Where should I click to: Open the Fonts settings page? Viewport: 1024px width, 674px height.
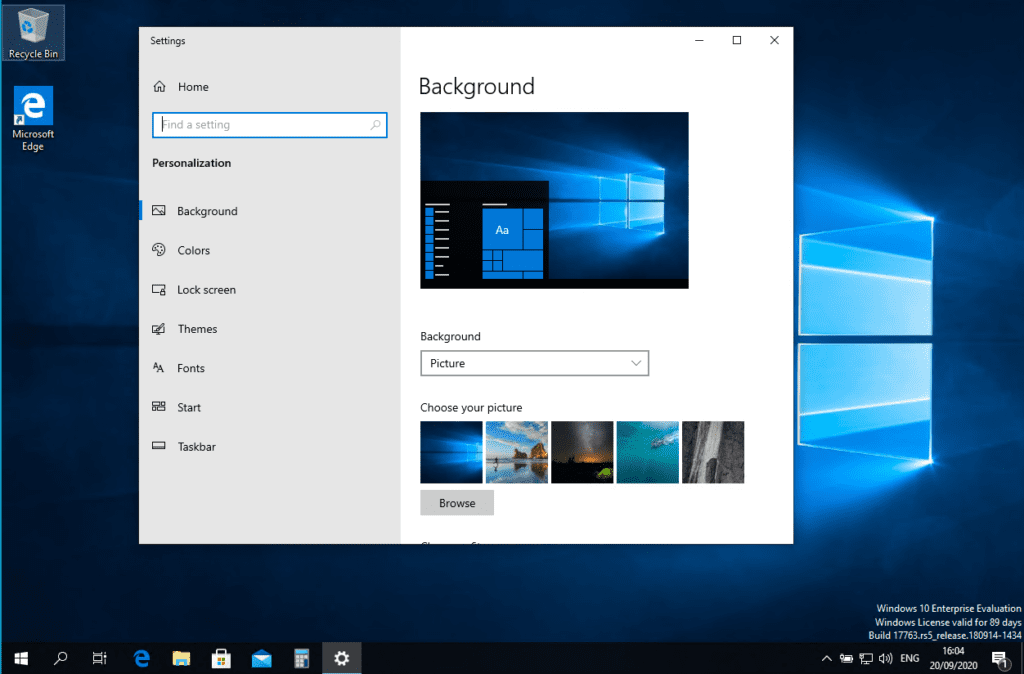tap(270, 368)
